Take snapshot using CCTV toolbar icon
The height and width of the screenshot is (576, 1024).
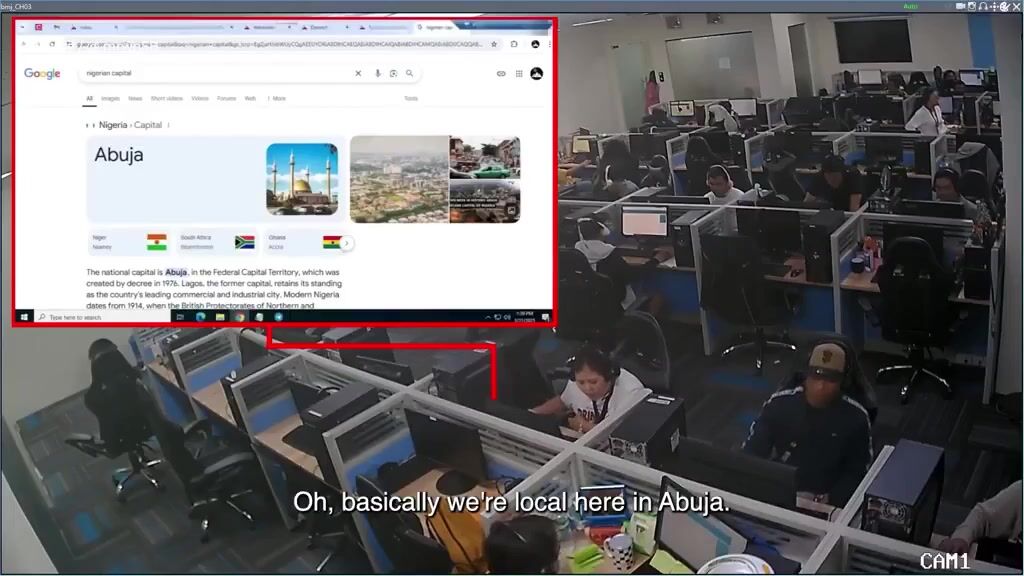pyautogui.click(x=971, y=6)
